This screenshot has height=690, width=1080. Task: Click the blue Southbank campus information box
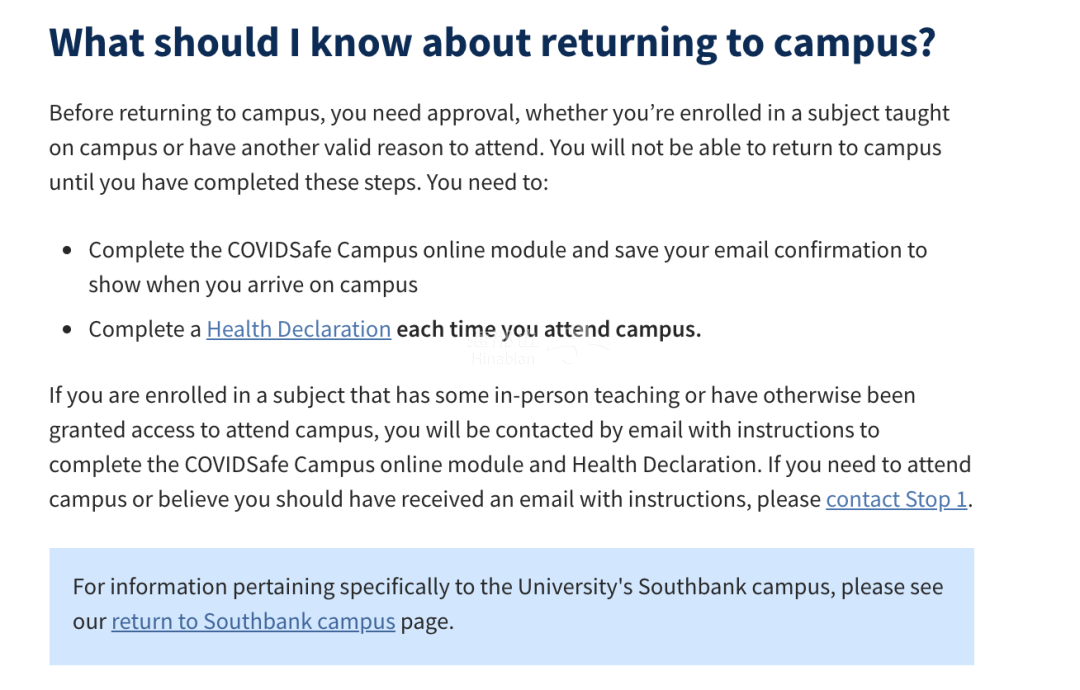512,606
